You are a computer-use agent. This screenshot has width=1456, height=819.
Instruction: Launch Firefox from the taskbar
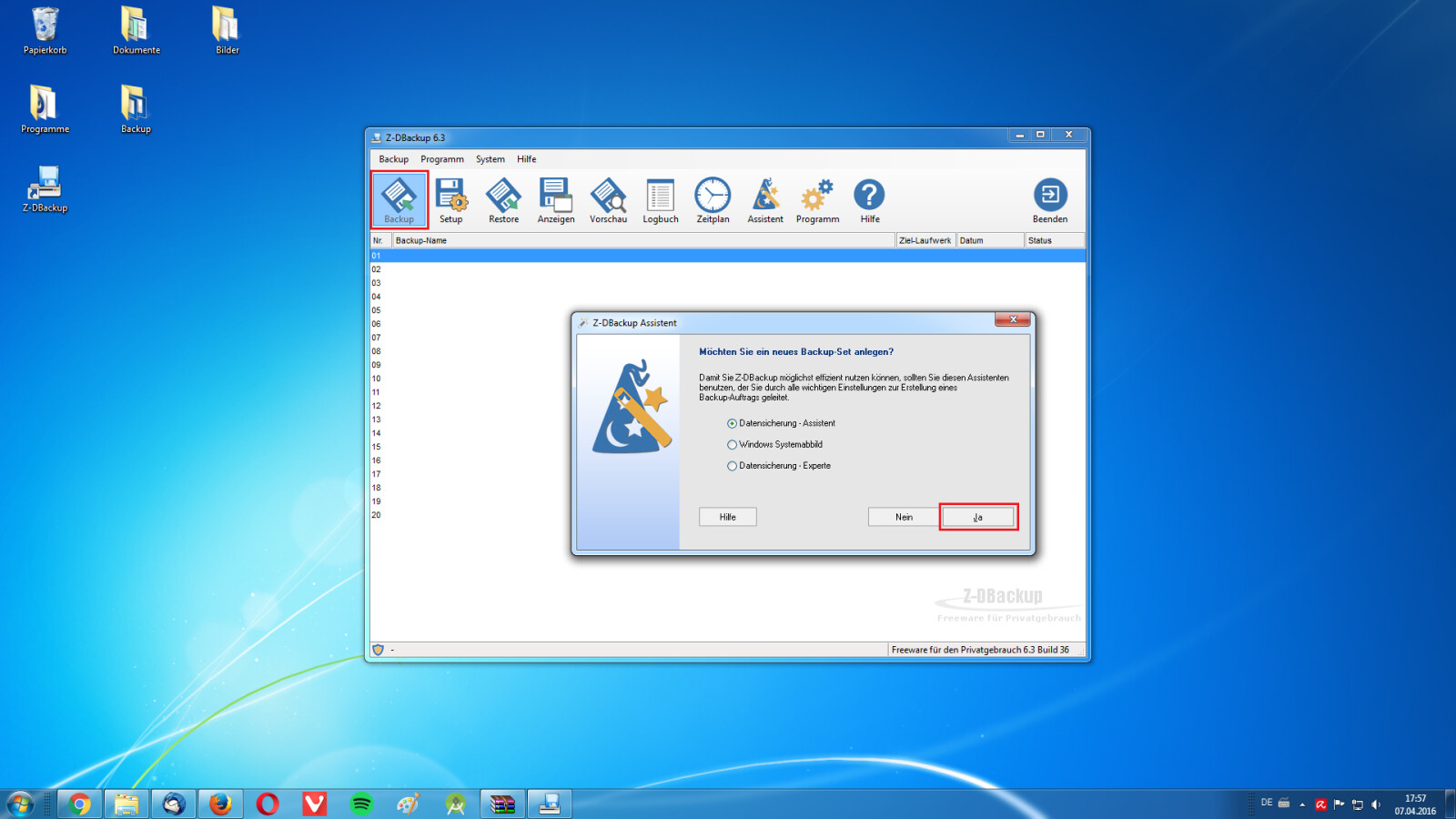click(x=220, y=804)
